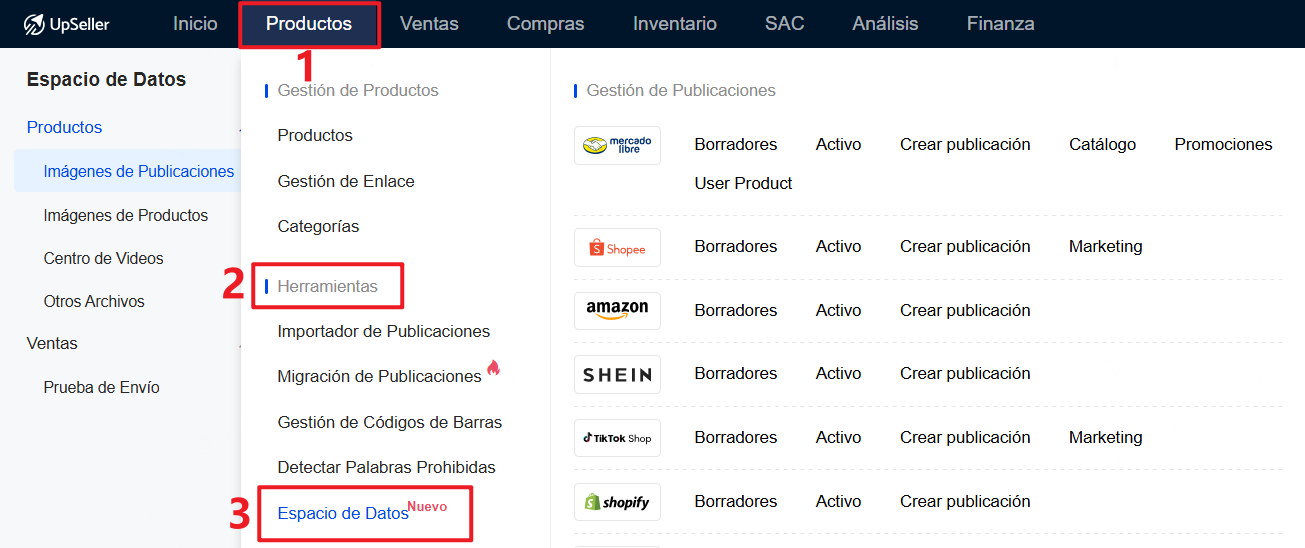This screenshot has height=548, width=1305.
Task: Open Migración de Publicaciones
Action: click(379, 376)
